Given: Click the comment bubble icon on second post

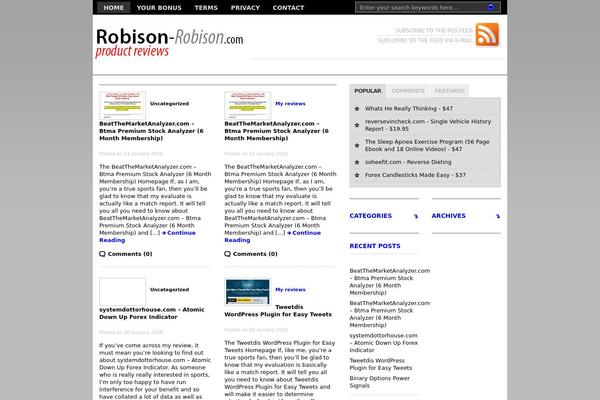Looking at the screenshot, I should (227, 254).
